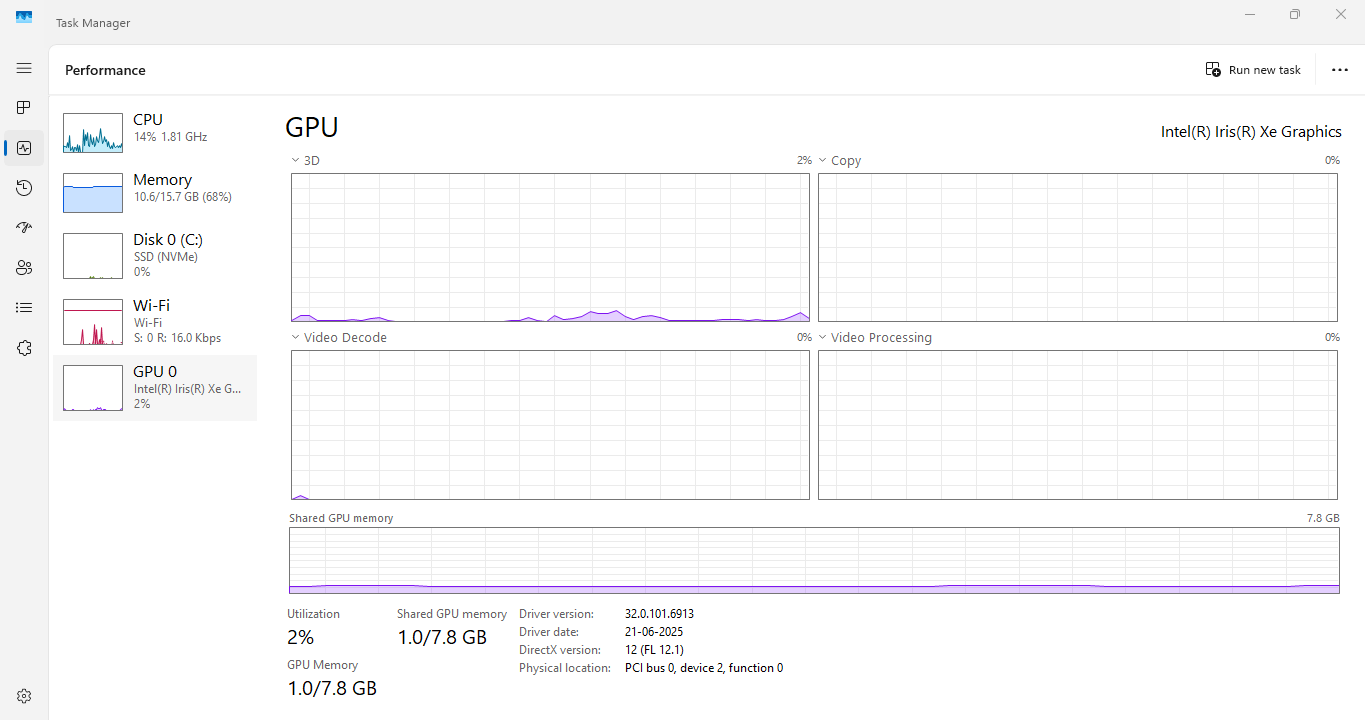Click the 2% reading above the 3D graph
This screenshot has width=1365, height=720.
click(804, 160)
